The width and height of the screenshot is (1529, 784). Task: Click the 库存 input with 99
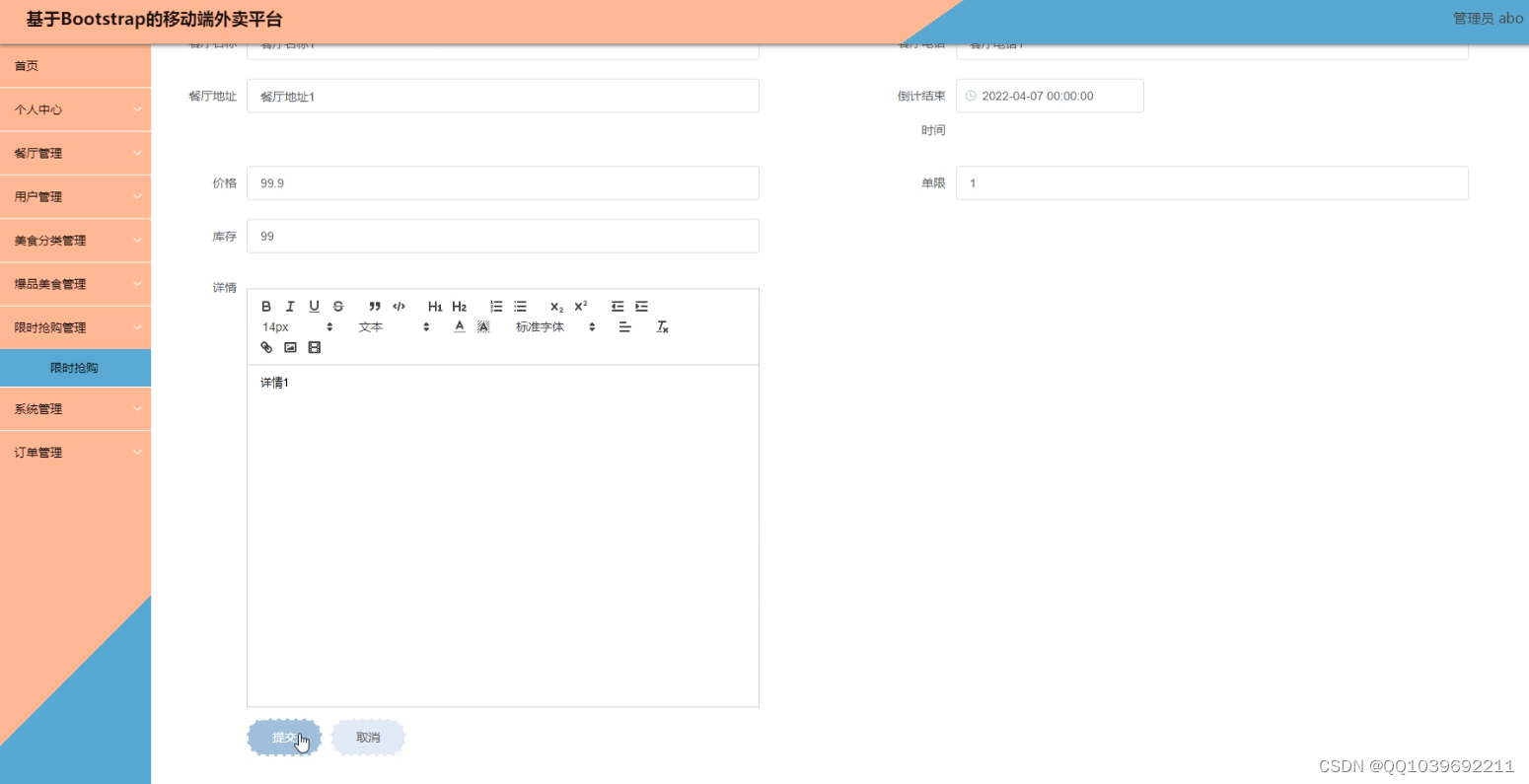pos(503,237)
